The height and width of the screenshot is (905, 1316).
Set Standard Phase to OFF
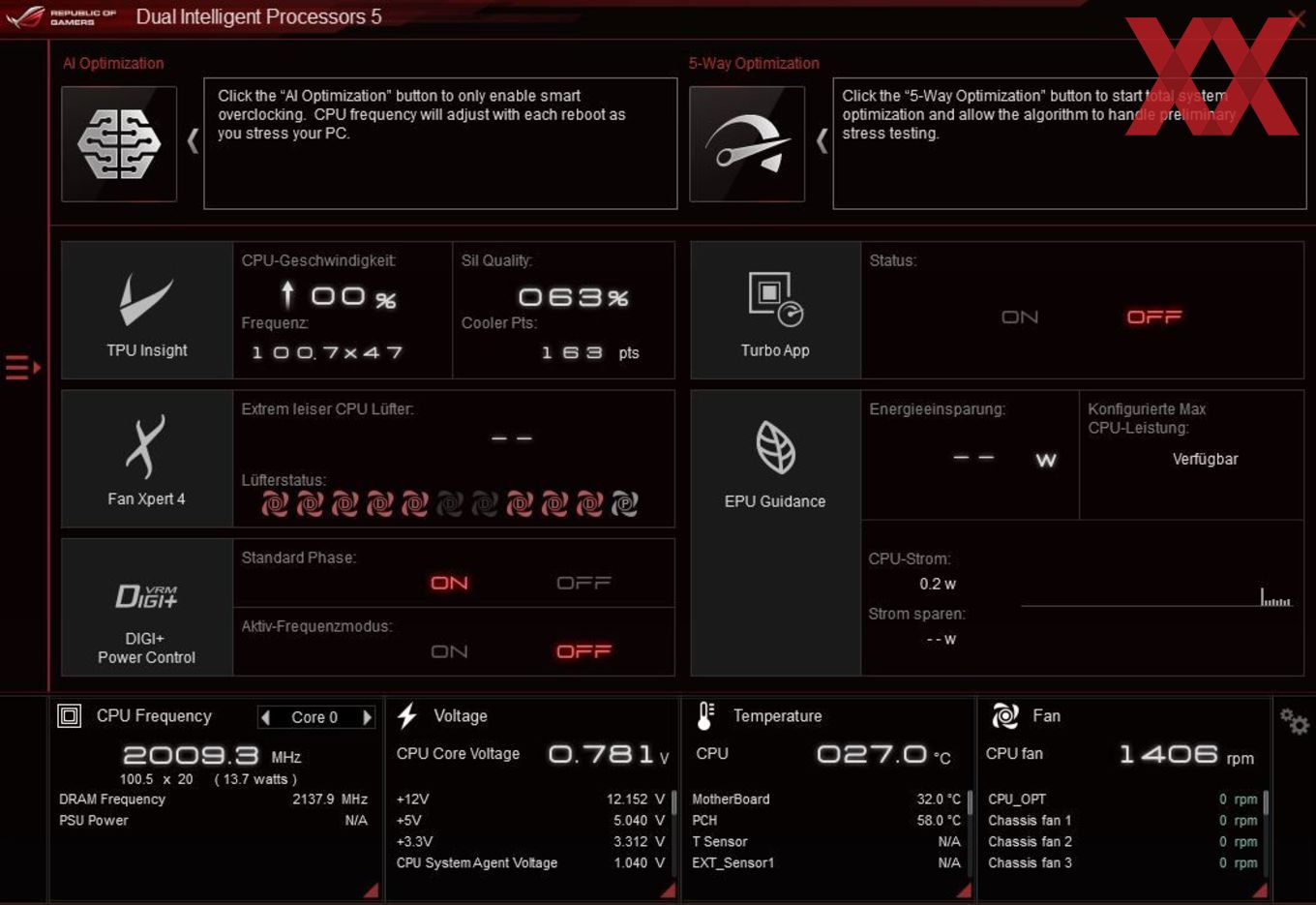tap(583, 583)
